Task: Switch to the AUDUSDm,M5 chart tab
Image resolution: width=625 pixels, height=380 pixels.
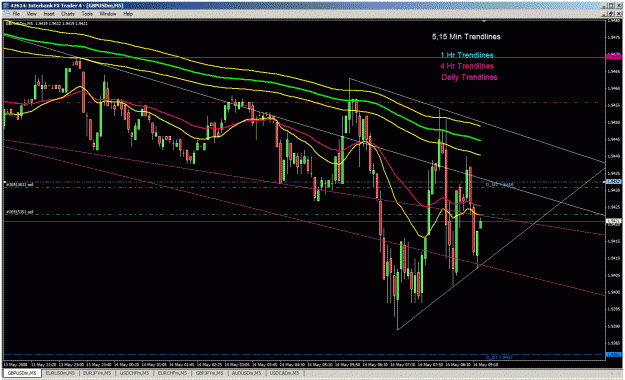Action: pos(246,373)
